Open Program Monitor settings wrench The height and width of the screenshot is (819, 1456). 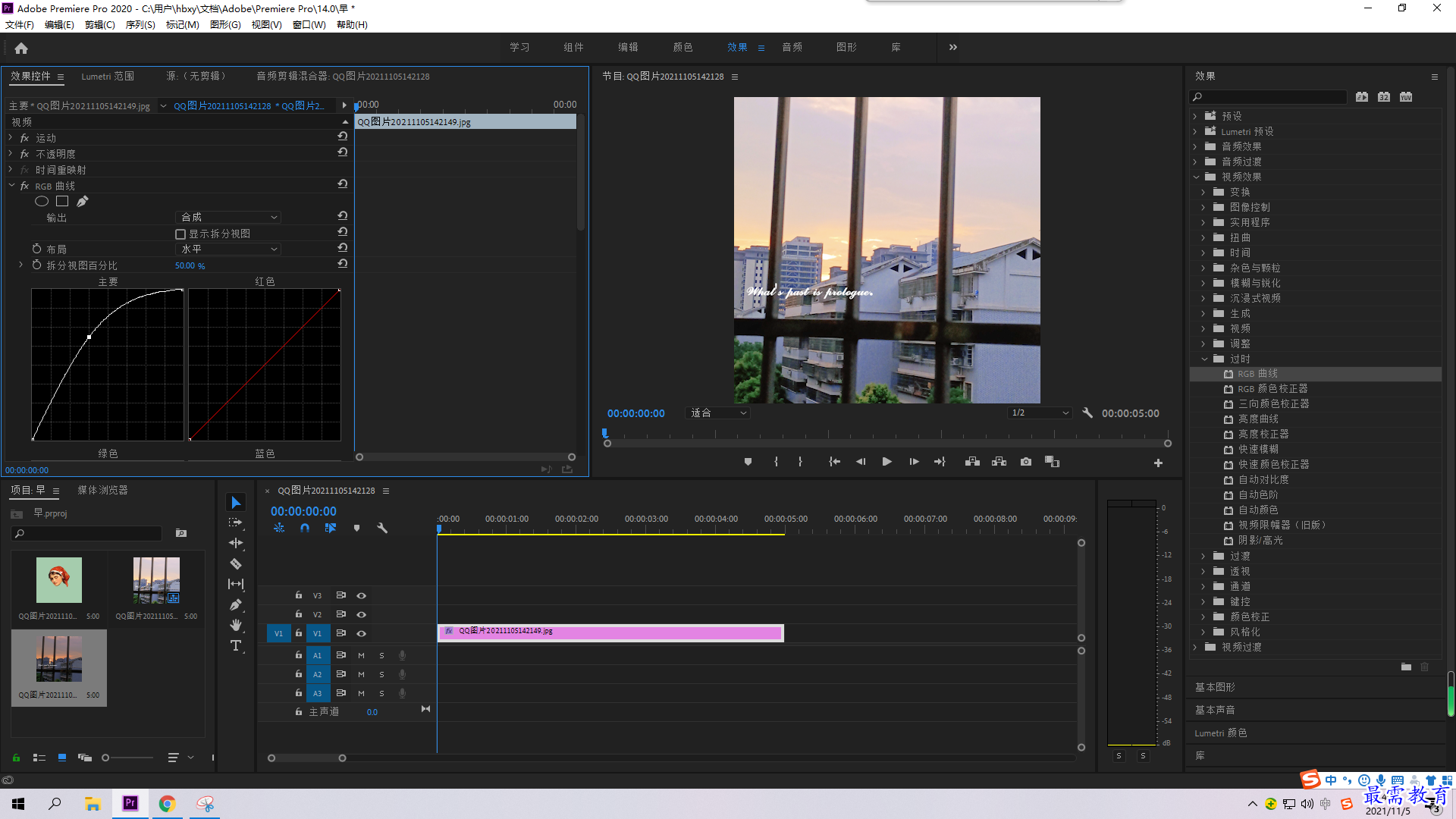pos(1087,413)
